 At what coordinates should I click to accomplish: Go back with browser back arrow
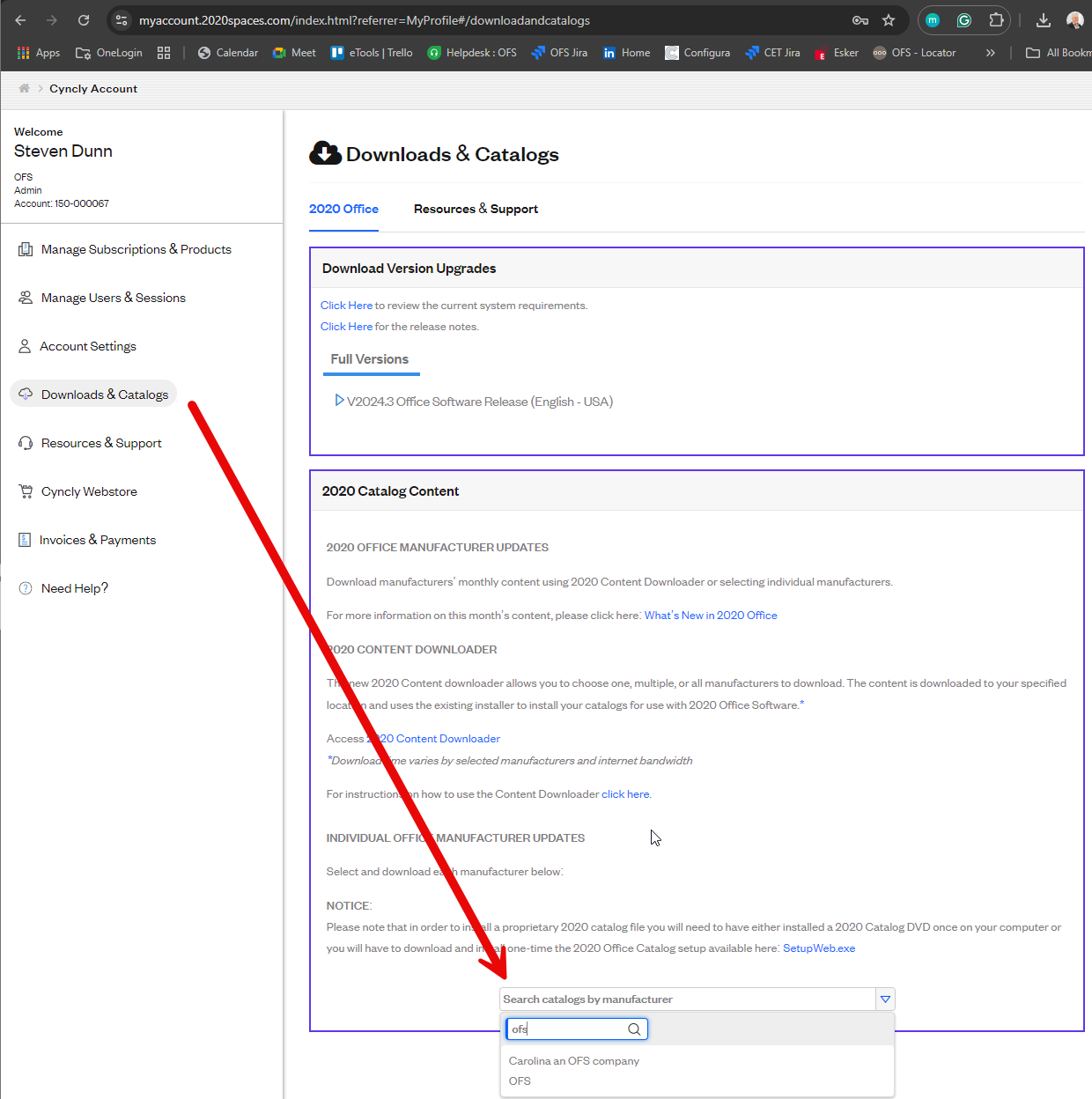20,20
